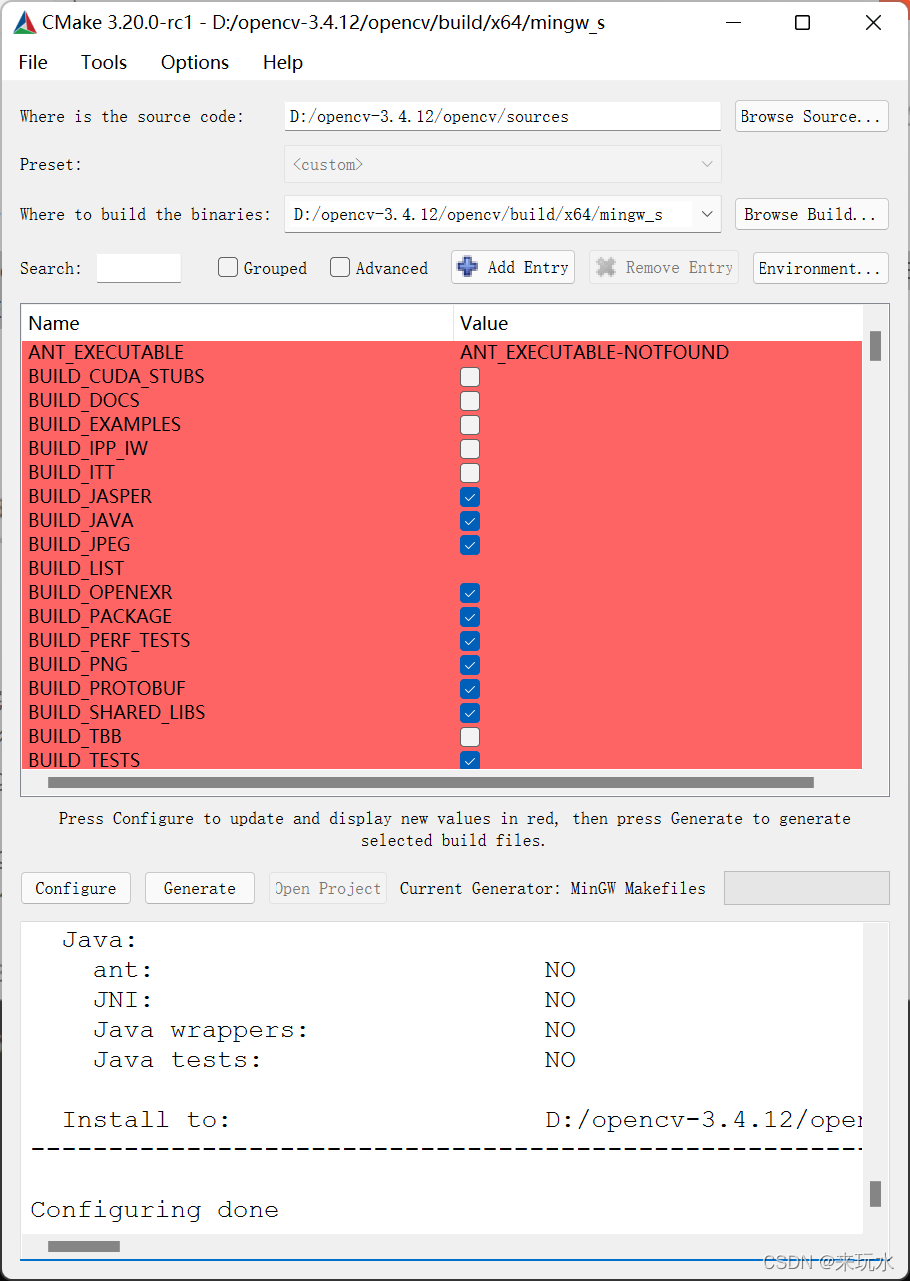The width and height of the screenshot is (910, 1281).
Task: Click the 'Current Generator: MinGW Makefiles' label
Action: click(x=552, y=888)
